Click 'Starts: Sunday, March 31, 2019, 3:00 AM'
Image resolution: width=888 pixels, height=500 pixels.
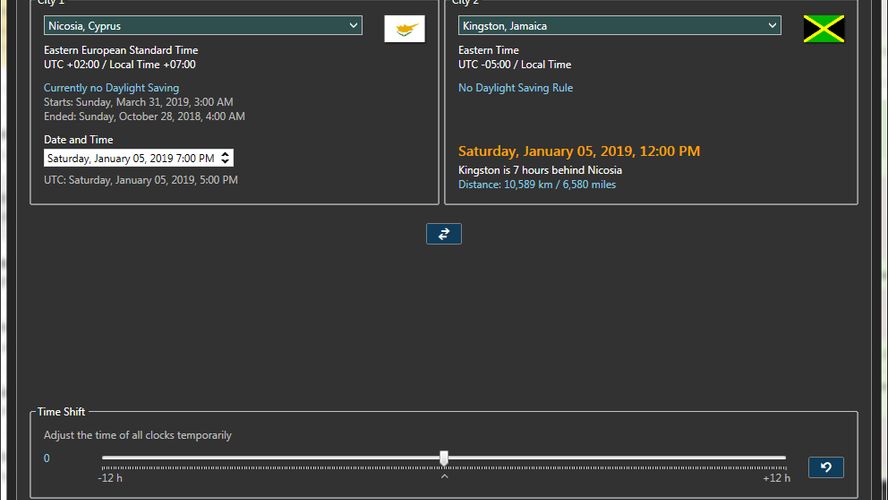[139, 102]
